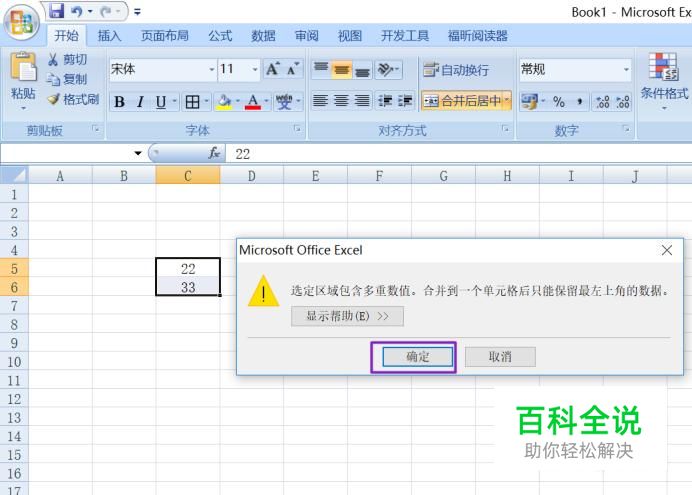Enable 自动换行 wrap text
692x495 pixels.
click(456, 70)
